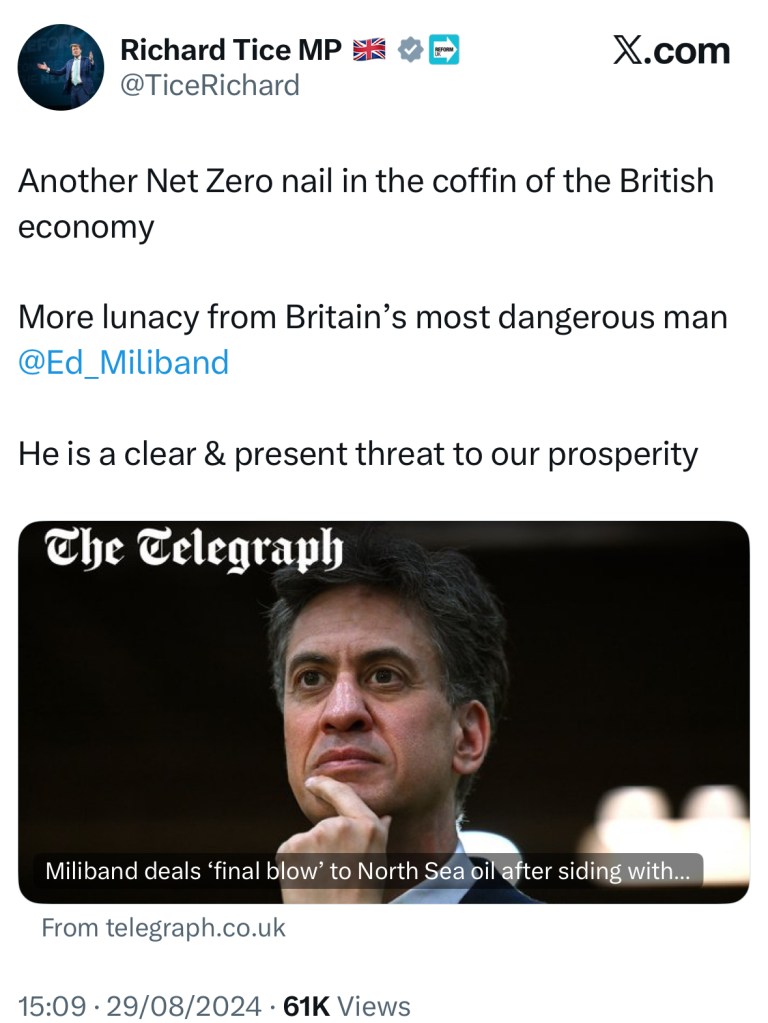Click the 'clear & present threat' sentence

[x=357, y=453]
